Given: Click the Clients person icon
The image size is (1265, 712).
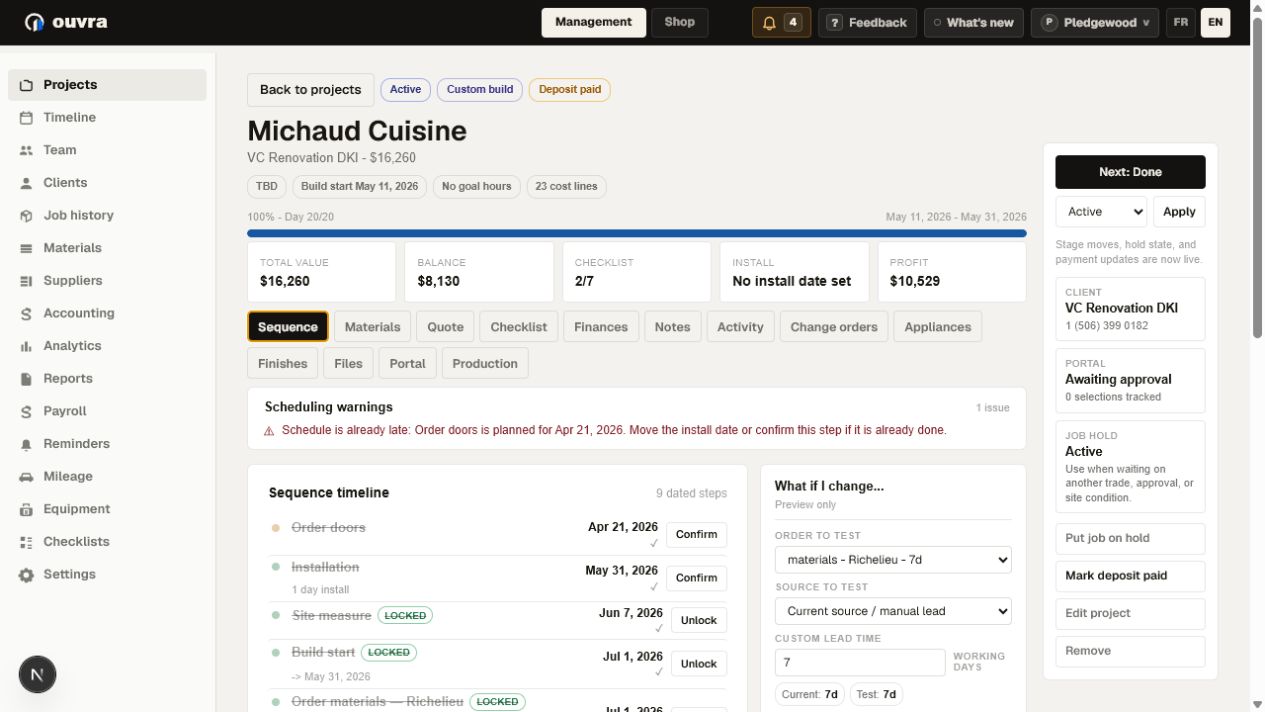Looking at the screenshot, I should pos(26,183).
